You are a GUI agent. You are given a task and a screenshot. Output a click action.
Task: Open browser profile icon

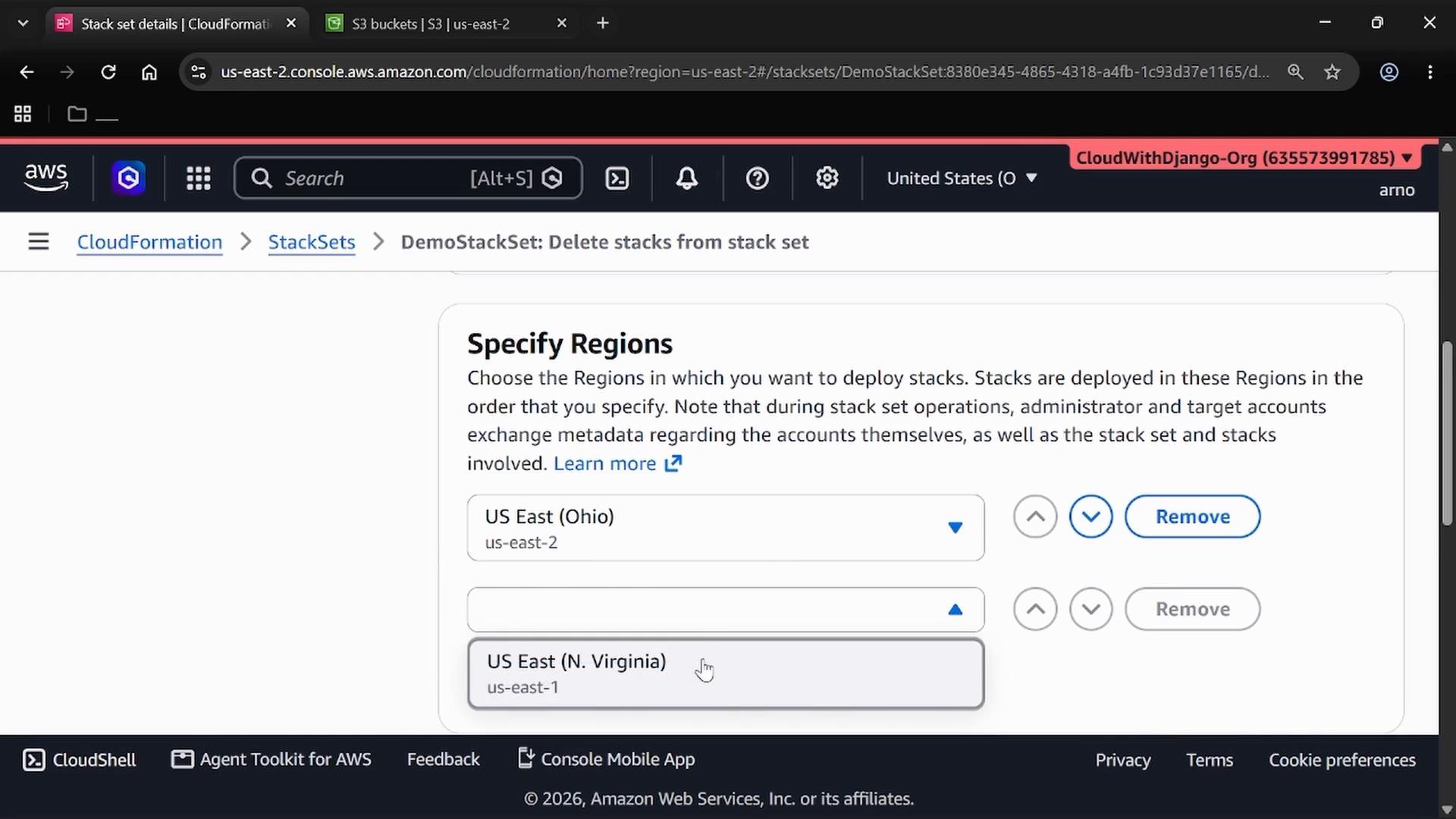[1389, 72]
